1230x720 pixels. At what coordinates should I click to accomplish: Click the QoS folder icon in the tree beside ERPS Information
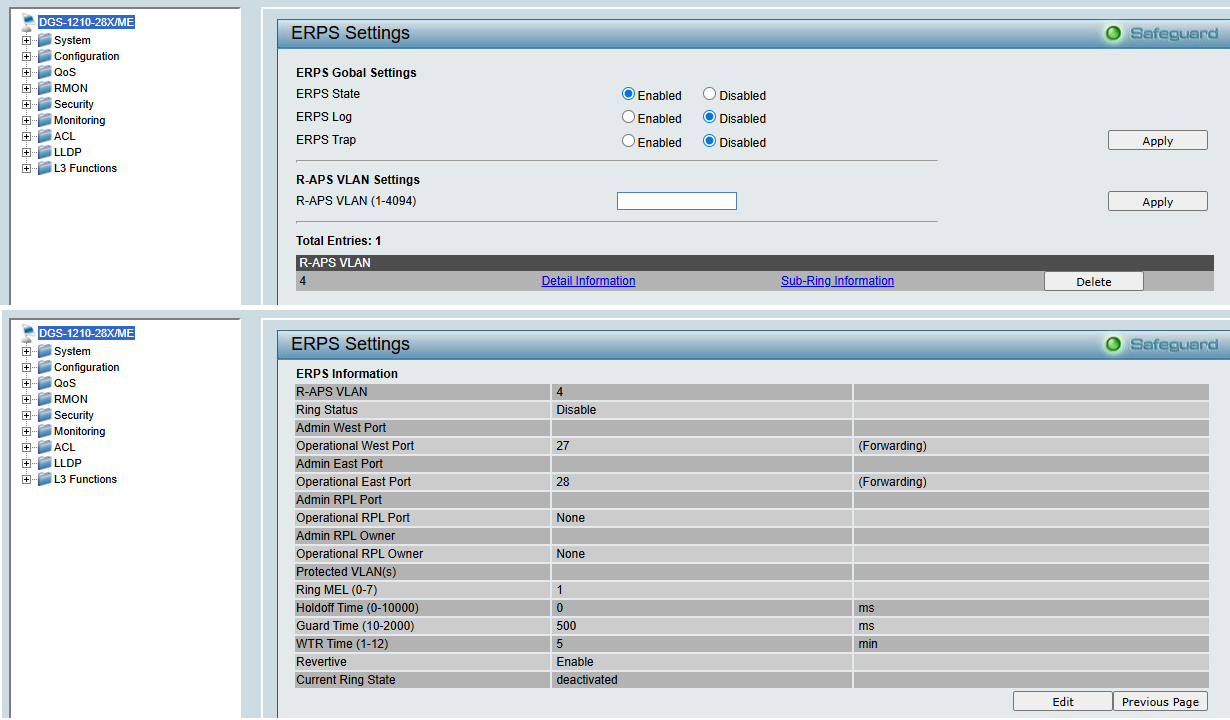coord(45,383)
